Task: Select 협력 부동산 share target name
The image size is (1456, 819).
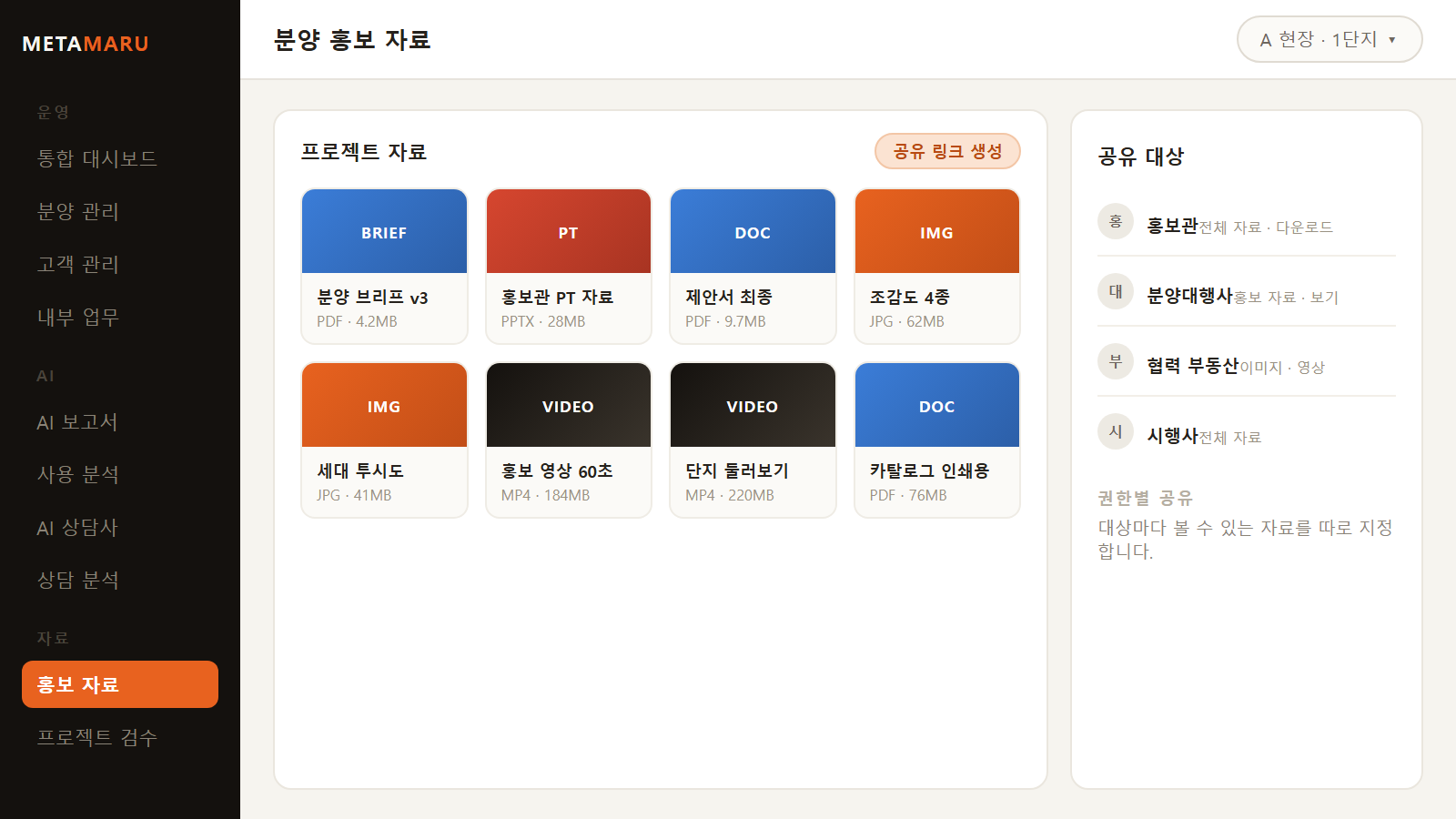Action: pyautogui.click(x=1192, y=366)
